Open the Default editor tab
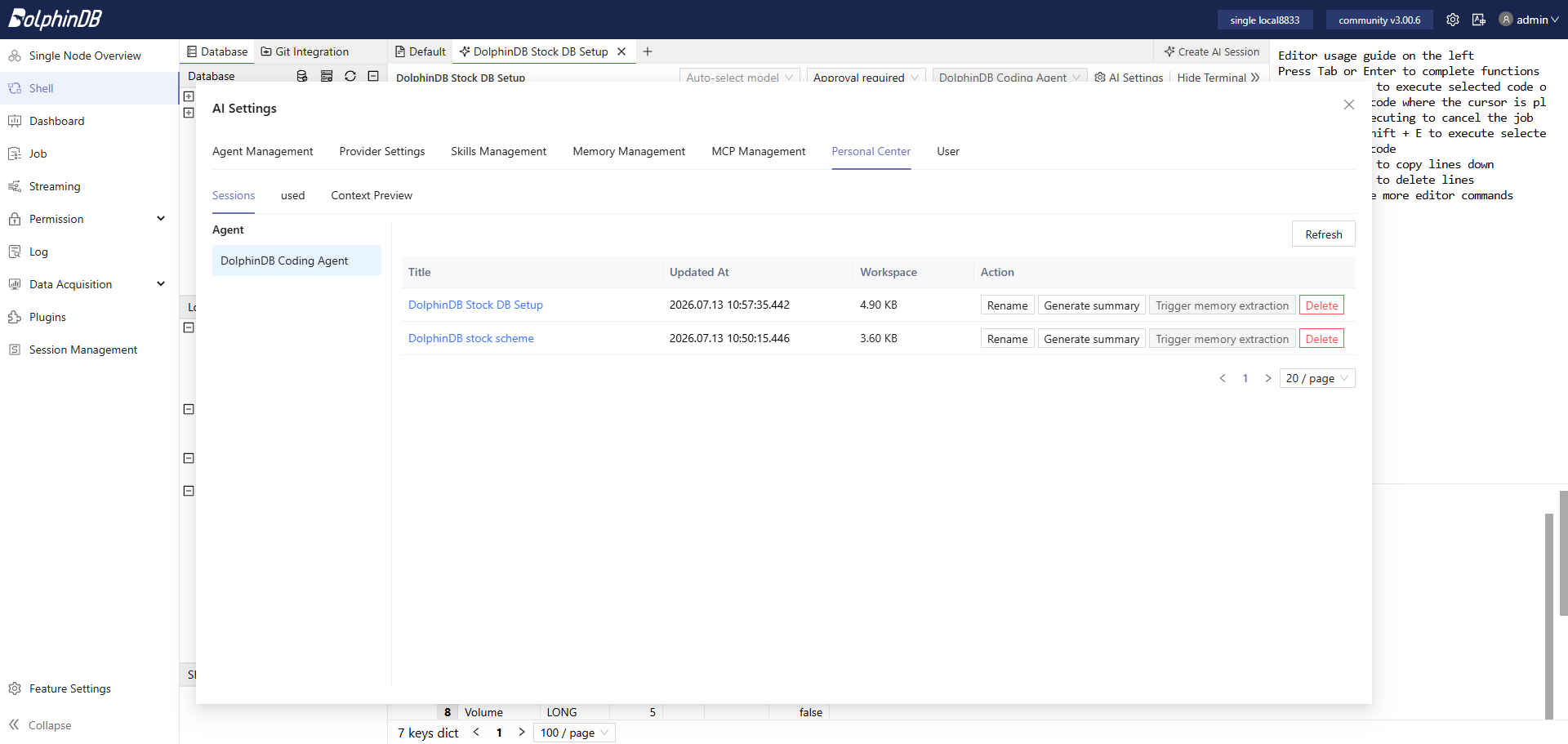The height and width of the screenshot is (744, 1568). click(421, 51)
